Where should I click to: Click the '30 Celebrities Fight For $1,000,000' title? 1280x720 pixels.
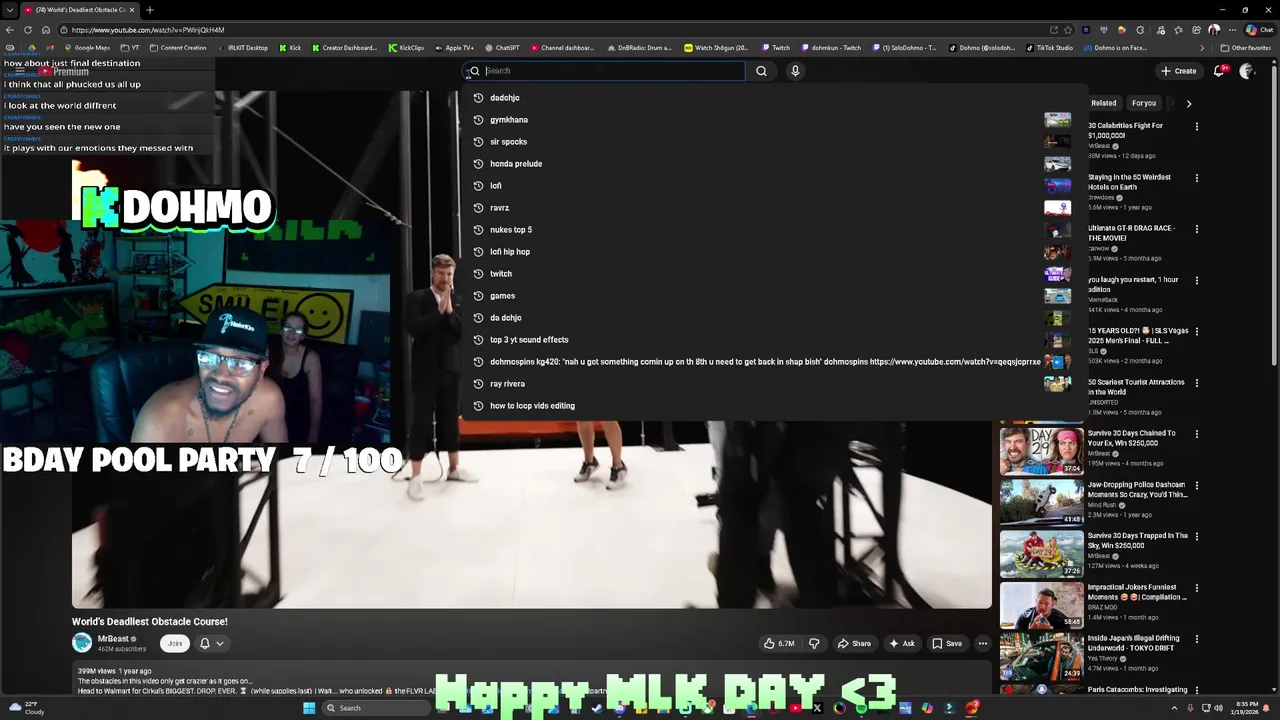click(1125, 130)
